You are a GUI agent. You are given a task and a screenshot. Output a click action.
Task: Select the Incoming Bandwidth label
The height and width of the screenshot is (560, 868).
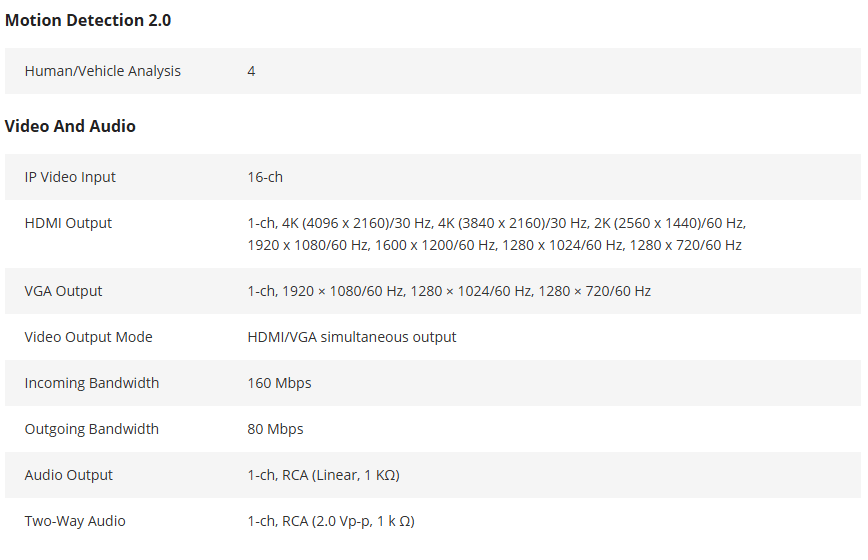tap(92, 383)
